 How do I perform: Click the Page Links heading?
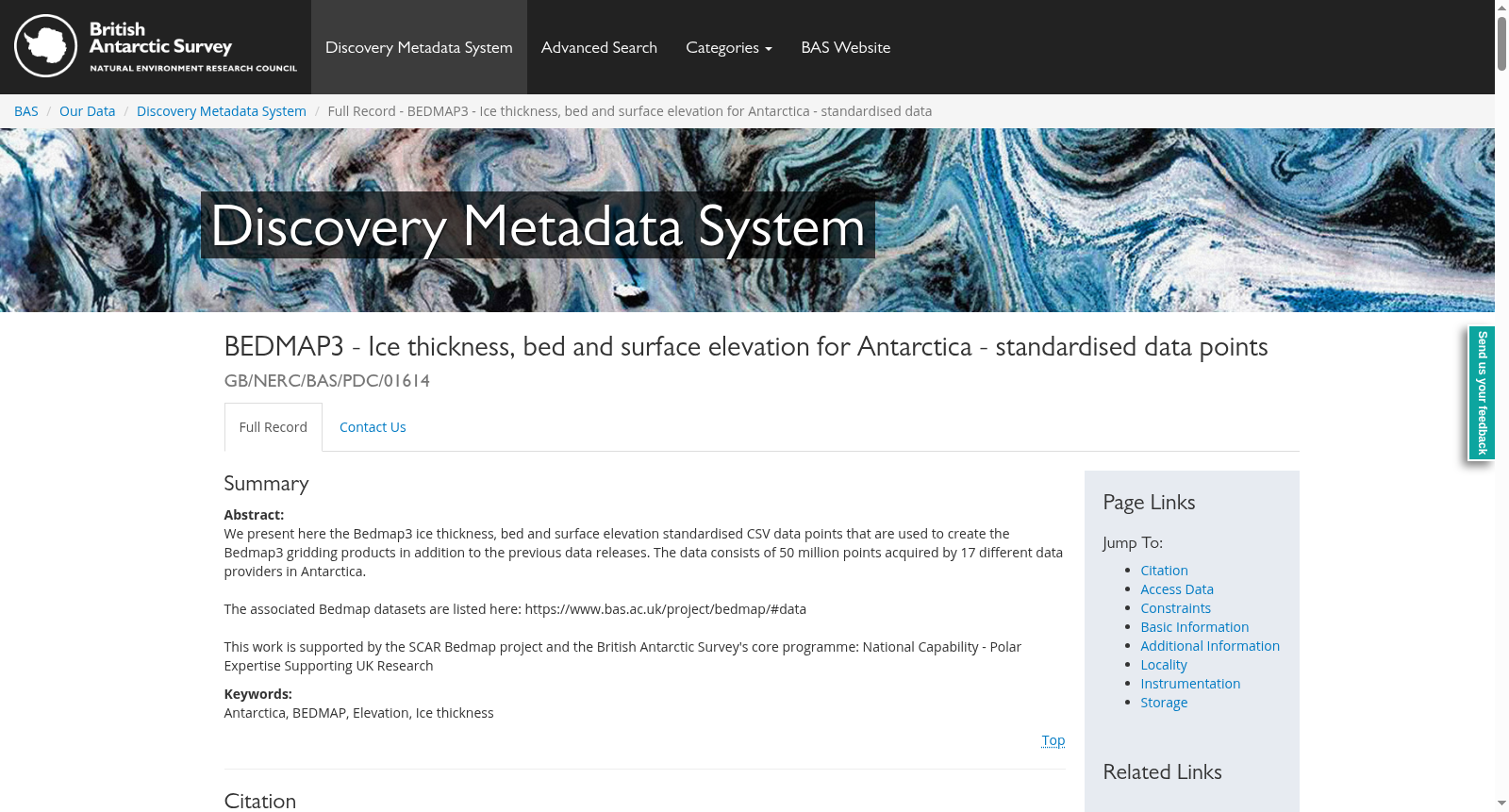click(1149, 503)
